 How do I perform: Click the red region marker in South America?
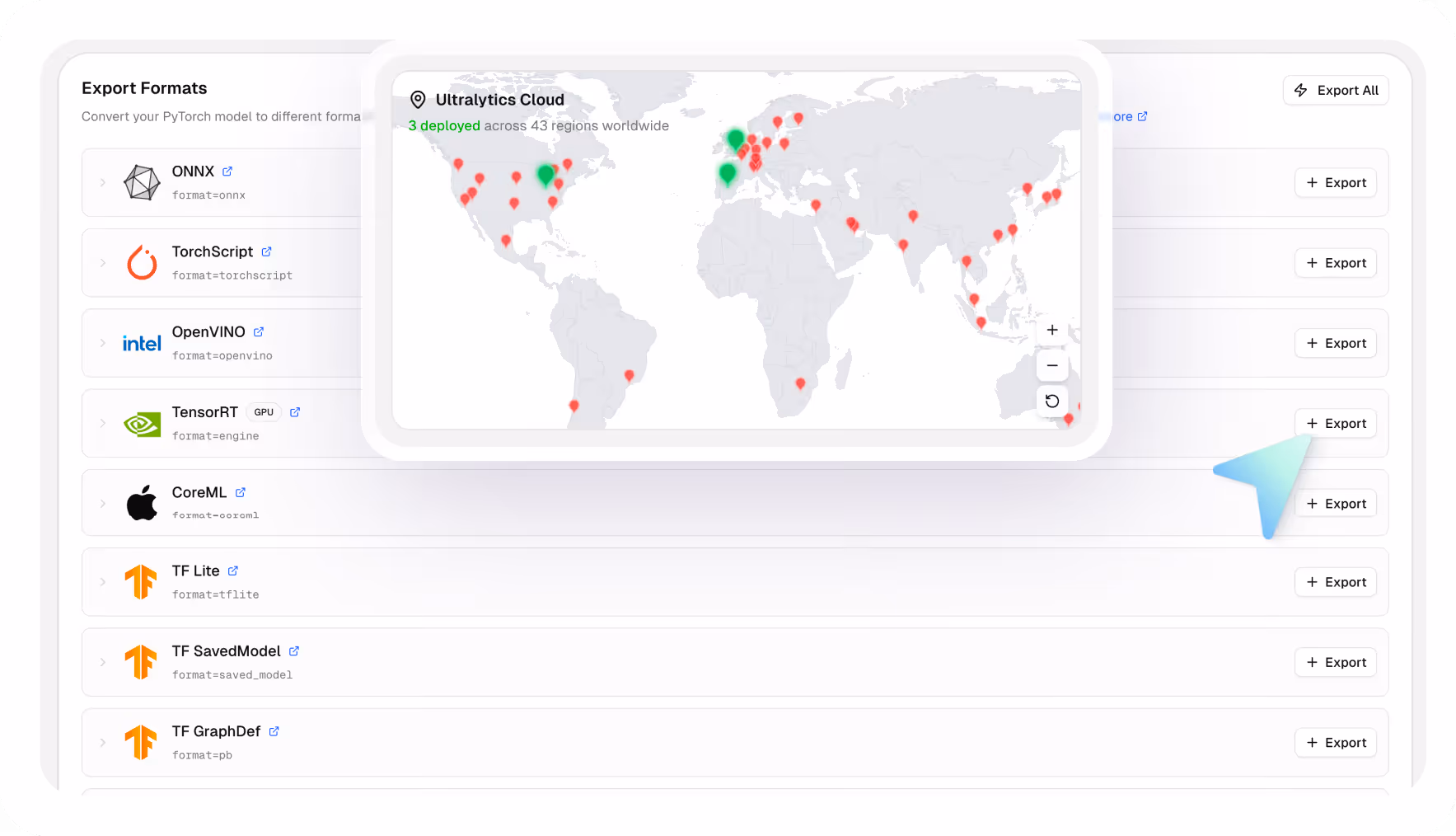point(631,376)
